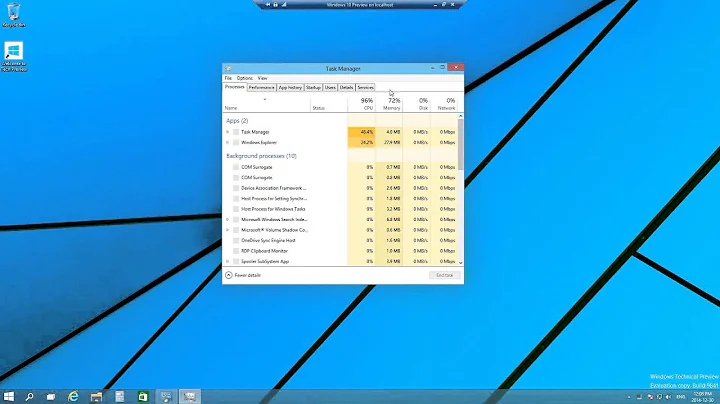The image size is (720, 404).
Task: Click the pin icon on the remote connection bar
Action: pyautogui.click(x=268, y=5)
